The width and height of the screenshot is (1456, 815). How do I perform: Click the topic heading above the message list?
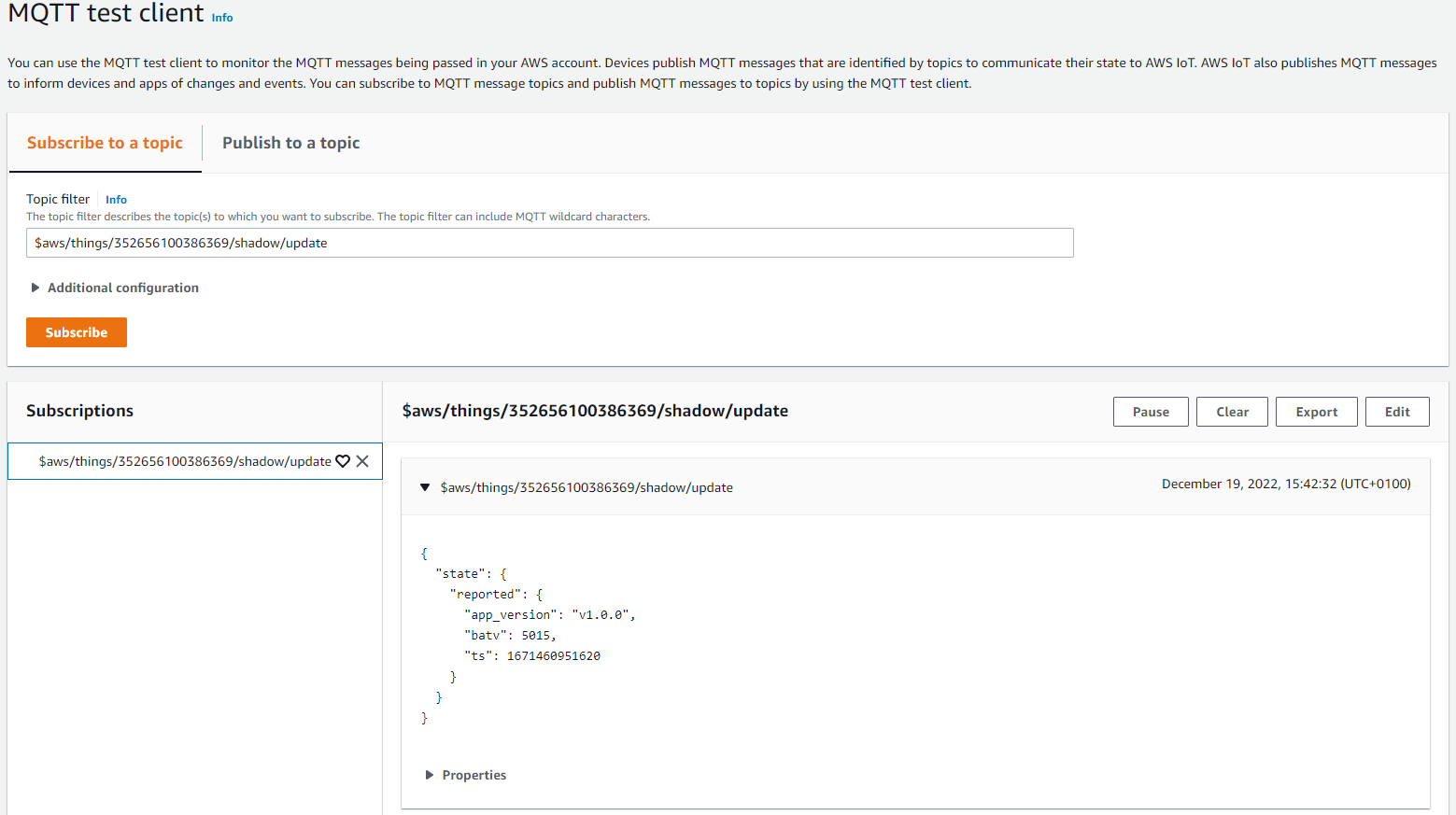click(595, 411)
